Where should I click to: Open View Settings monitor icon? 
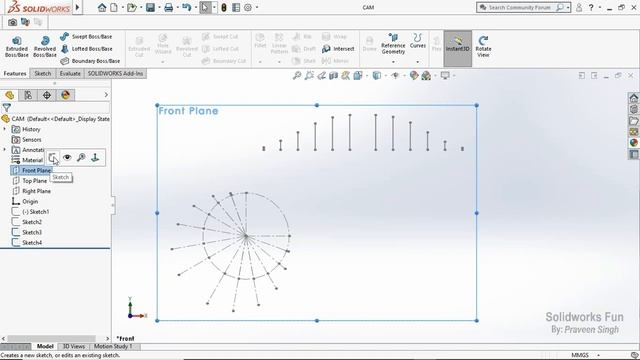click(445, 76)
